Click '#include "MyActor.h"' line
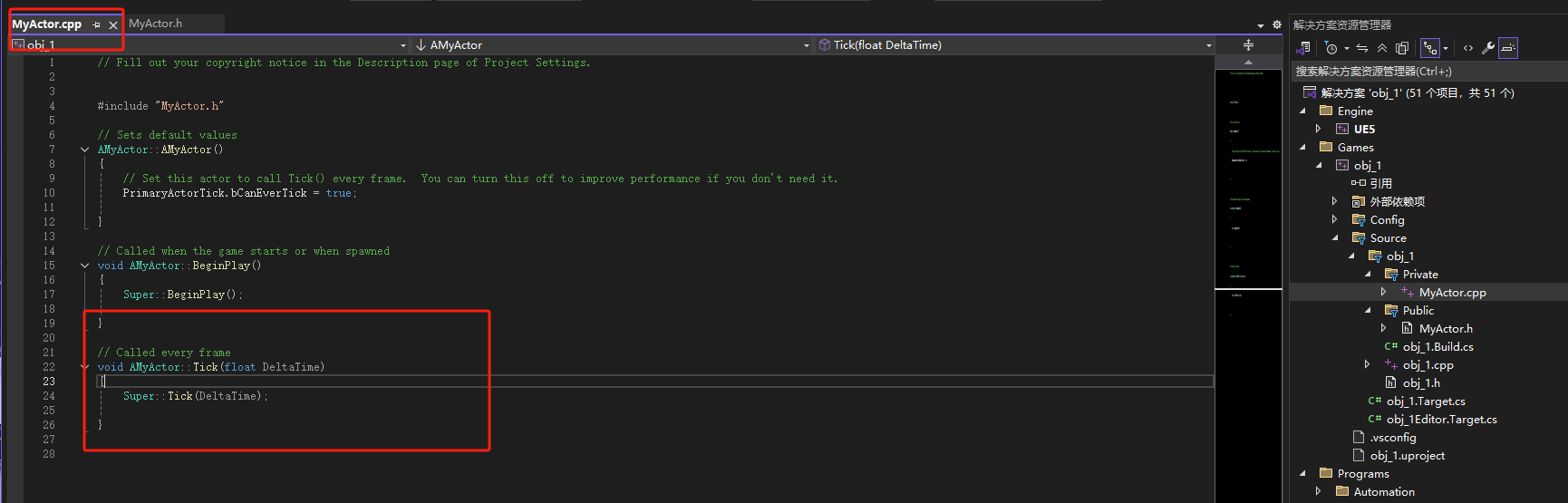Image resolution: width=1568 pixels, height=503 pixels. point(160,106)
